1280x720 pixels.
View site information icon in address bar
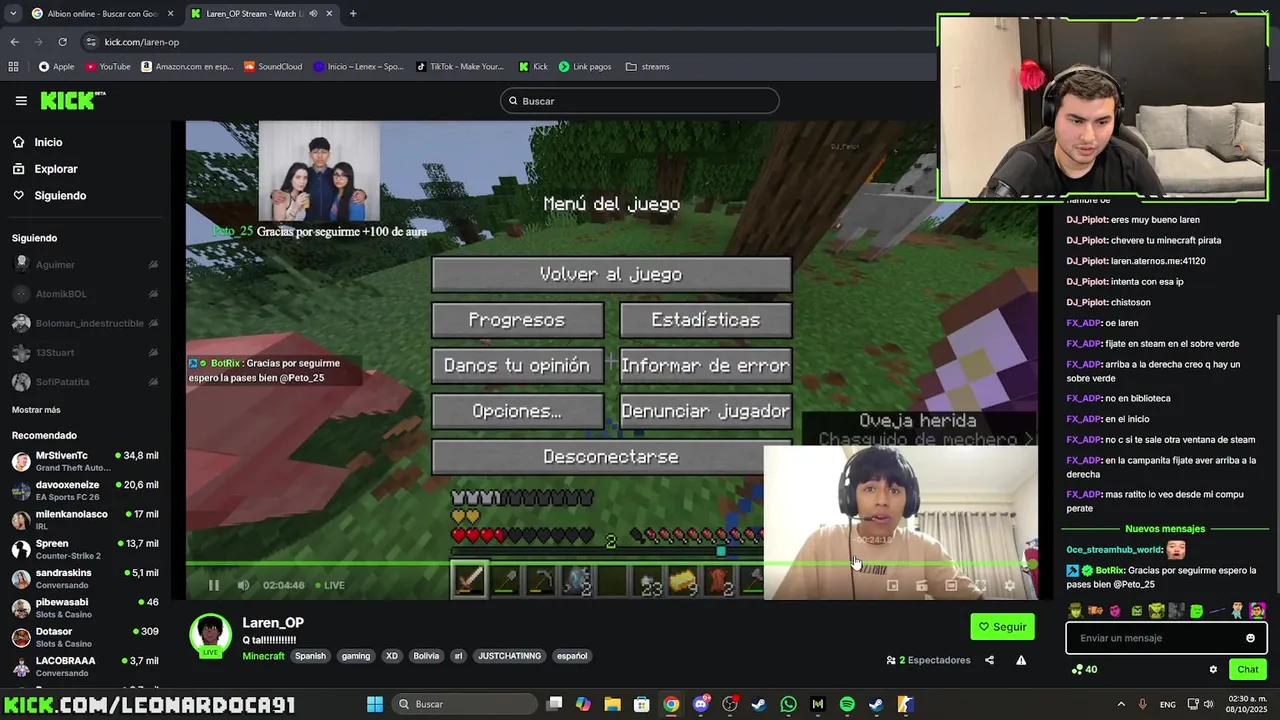pyautogui.click(x=91, y=42)
